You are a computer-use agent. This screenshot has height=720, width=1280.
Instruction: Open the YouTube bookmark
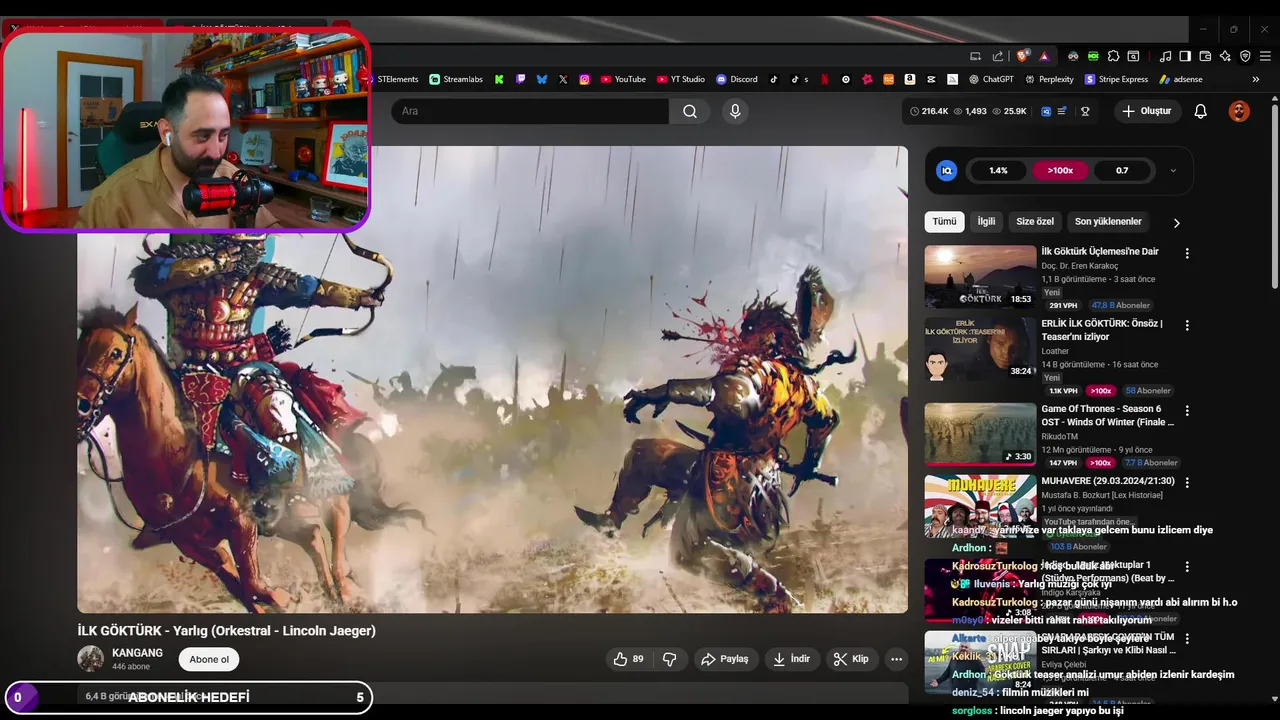(x=623, y=79)
